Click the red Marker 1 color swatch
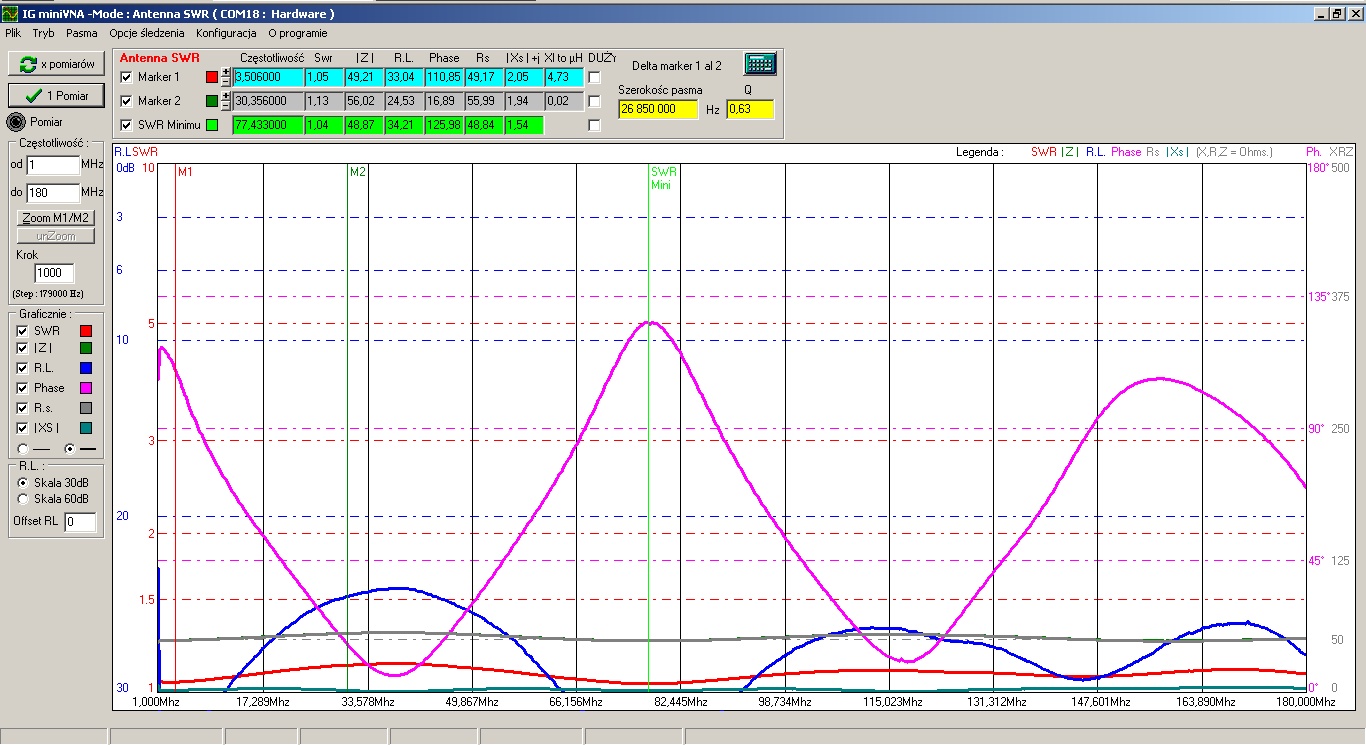This screenshot has height=745, width=1366. tap(211, 77)
